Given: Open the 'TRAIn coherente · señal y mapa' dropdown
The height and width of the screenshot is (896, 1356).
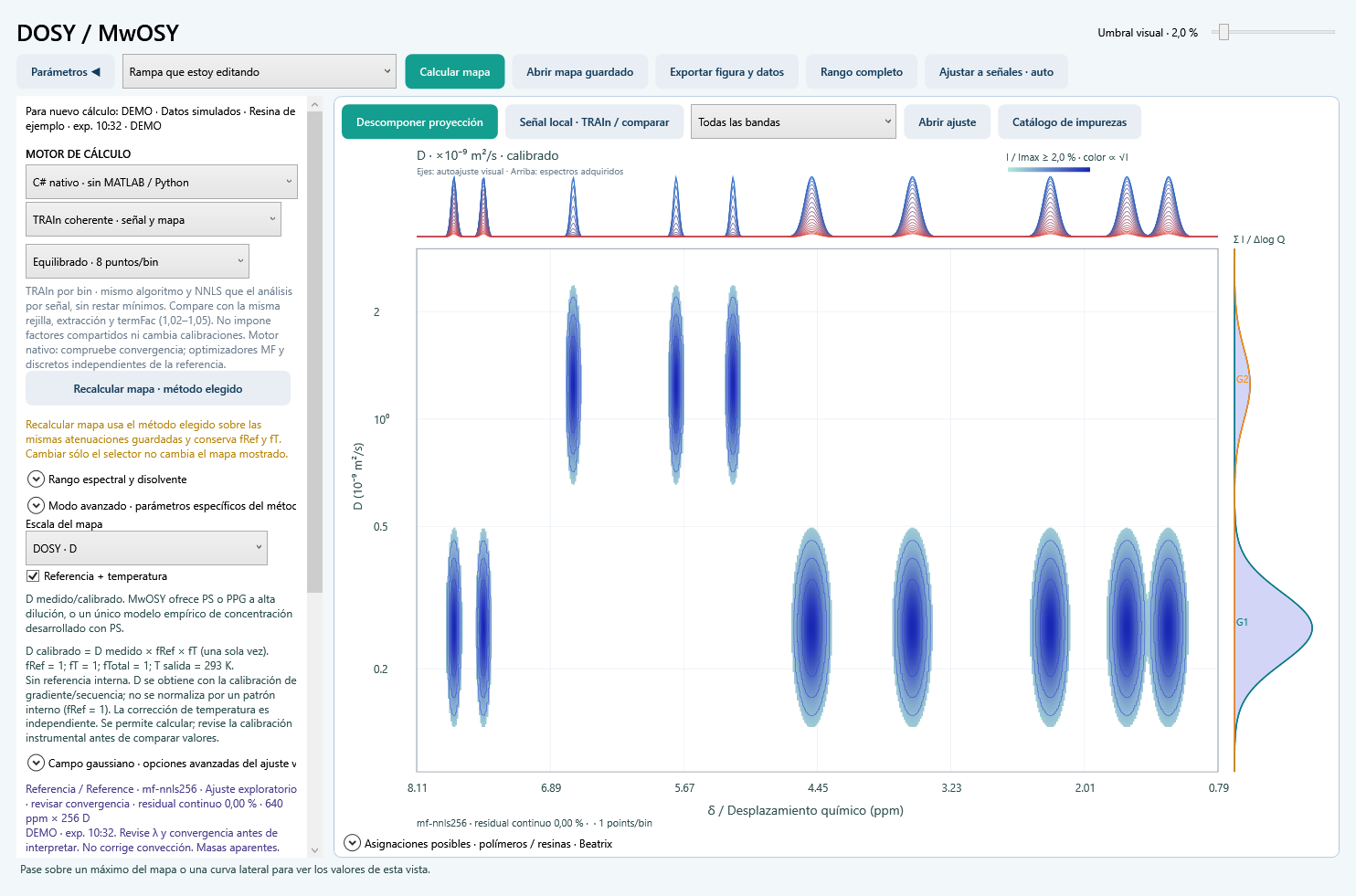Looking at the screenshot, I should (x=154, y=220).
